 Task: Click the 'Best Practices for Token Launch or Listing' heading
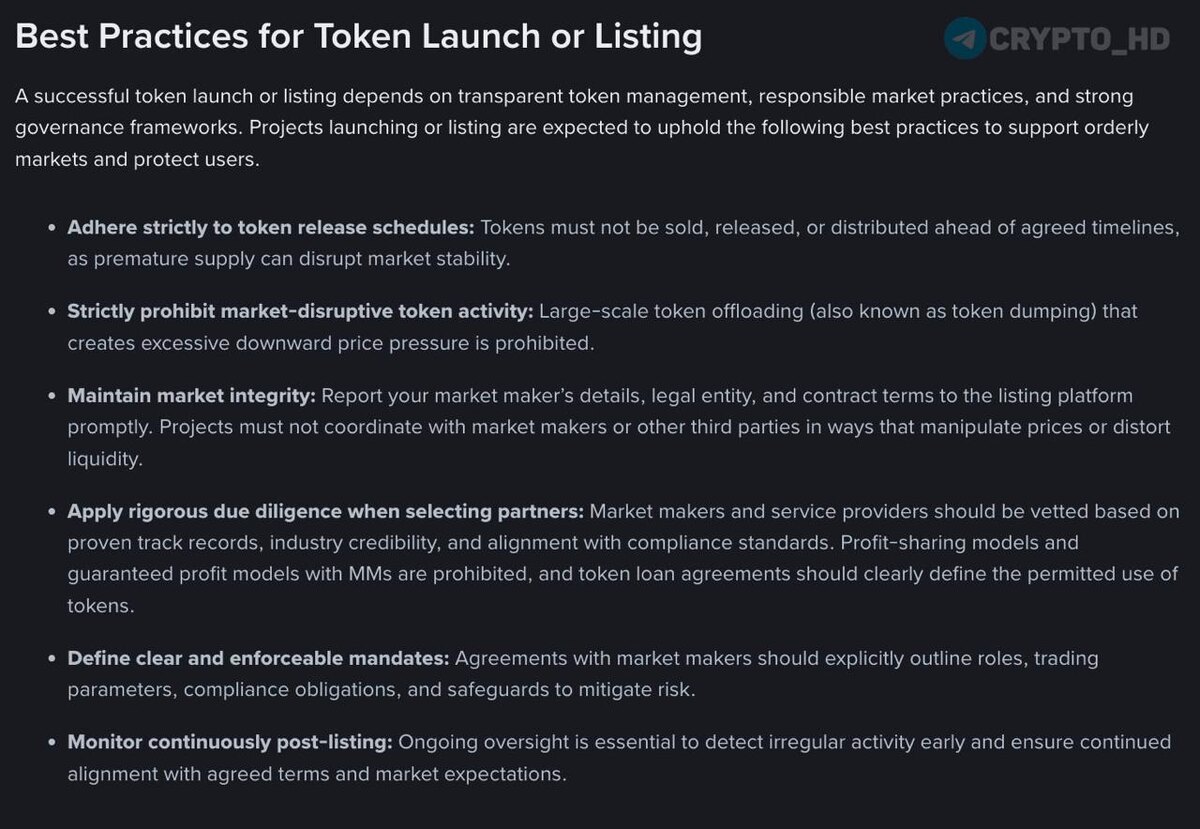pyautogui.click(x=359, y=37)
